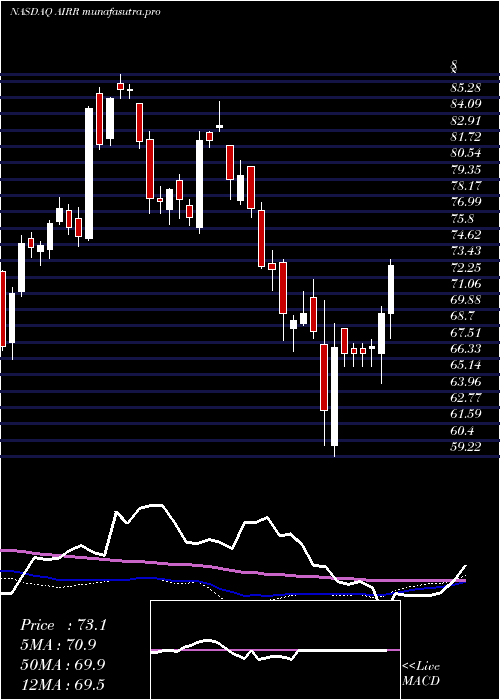Click the 79.35 price axis label
Screen dimensions: 500x700
(466, 169)
